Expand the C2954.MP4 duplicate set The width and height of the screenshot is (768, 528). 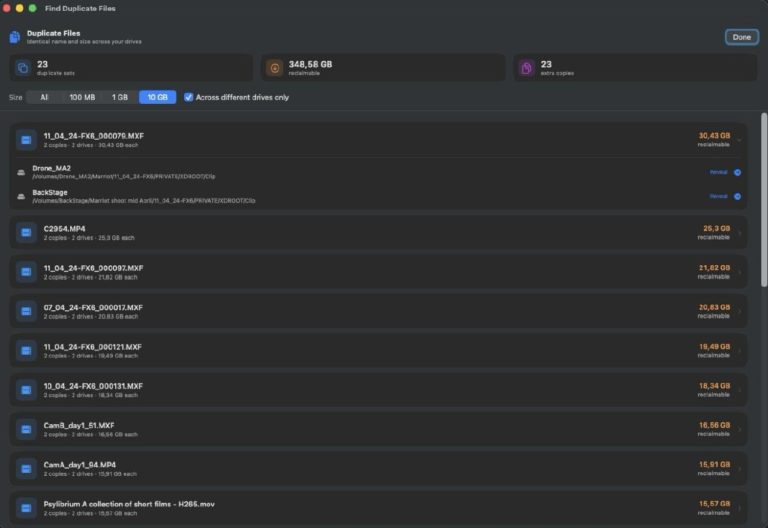[x=740, y=233]
